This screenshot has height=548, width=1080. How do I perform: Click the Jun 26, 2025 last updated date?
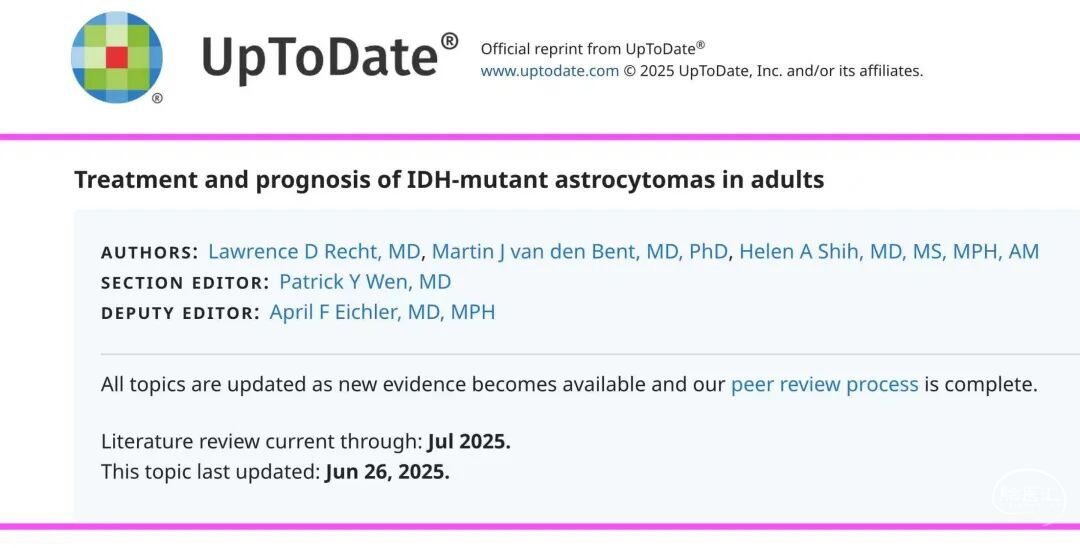[387, 472]
